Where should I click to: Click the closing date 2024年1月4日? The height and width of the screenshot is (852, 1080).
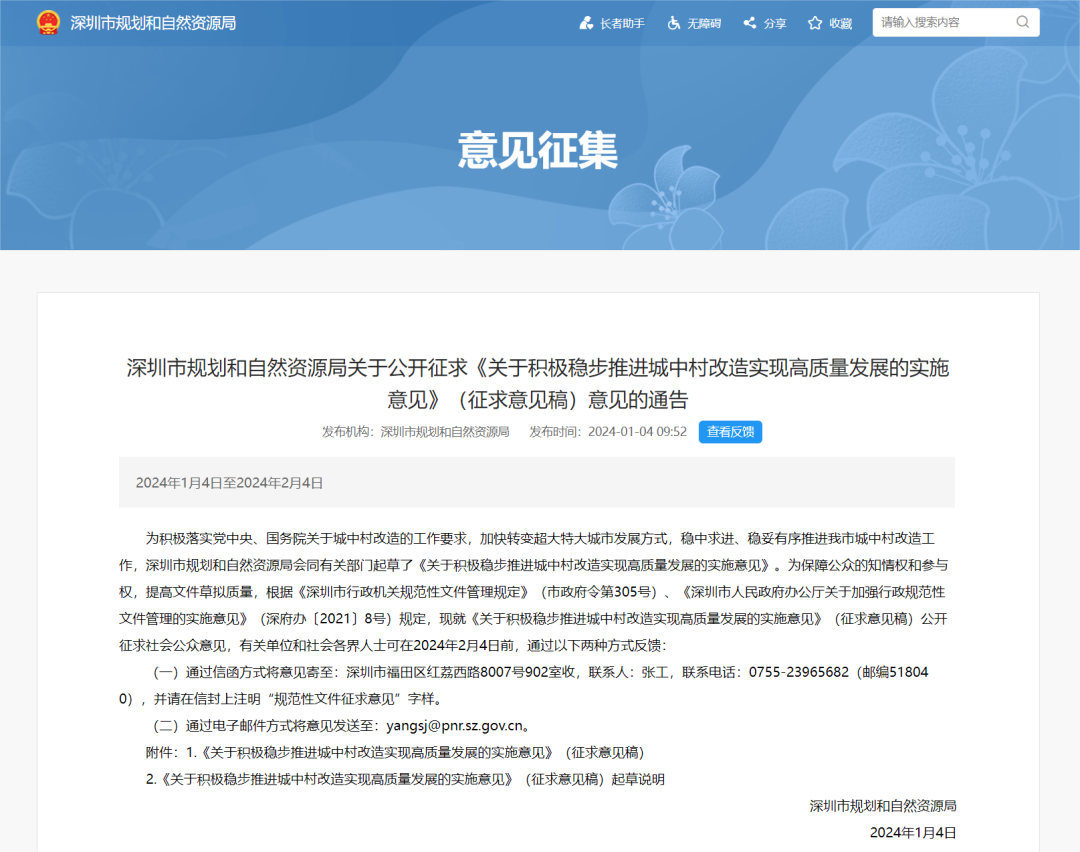tap(913, 833)
